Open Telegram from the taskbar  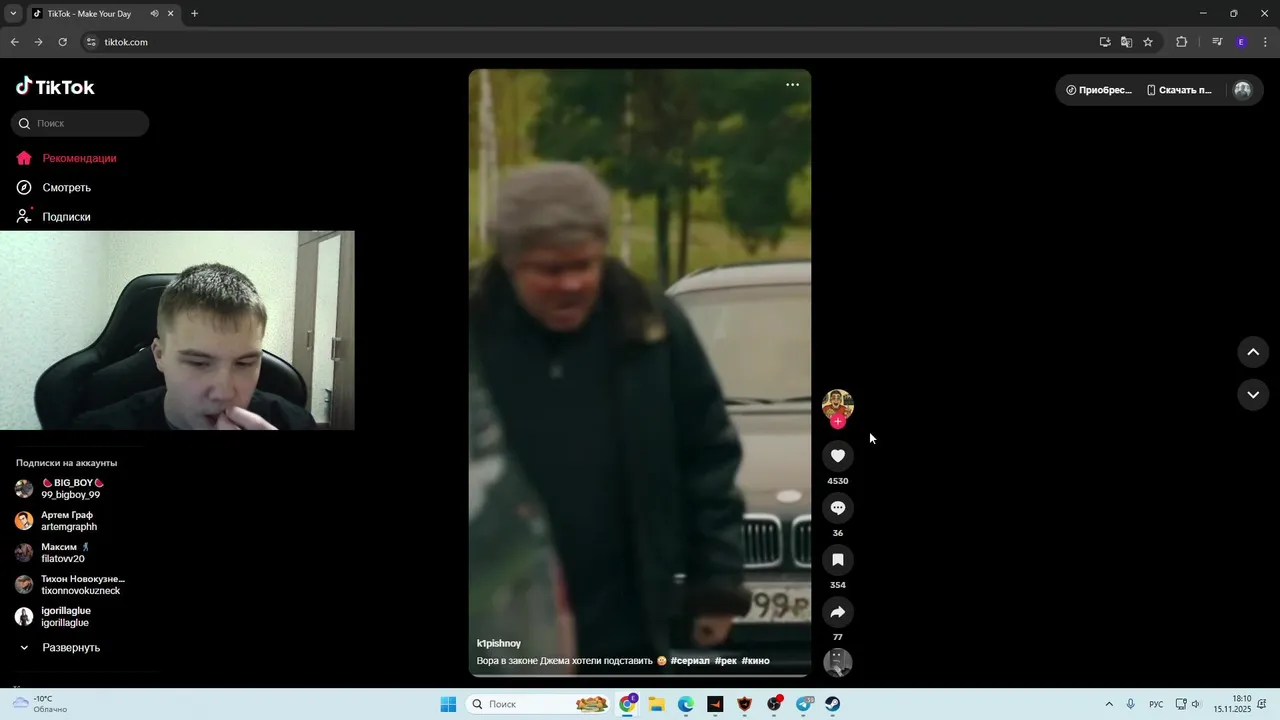pos(804,704)
